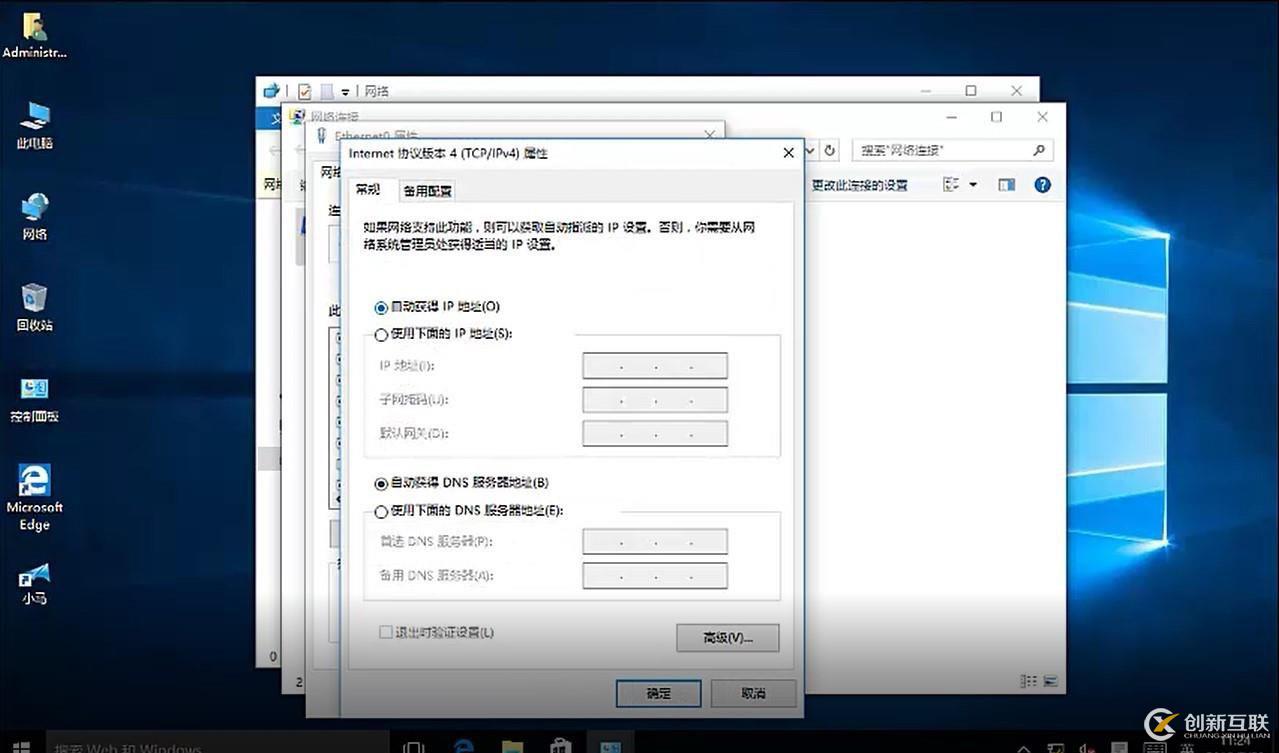Select 使用下面的 IP 地址 radio button

[381, 335]
